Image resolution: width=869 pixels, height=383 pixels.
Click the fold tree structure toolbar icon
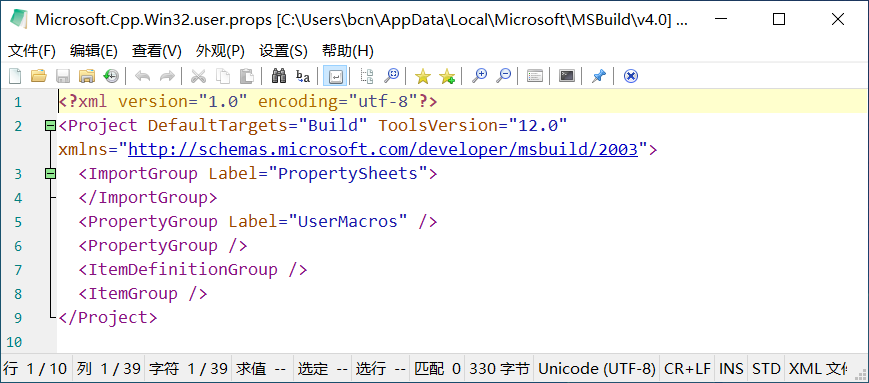pyautogui.click(x=367, y=76)
